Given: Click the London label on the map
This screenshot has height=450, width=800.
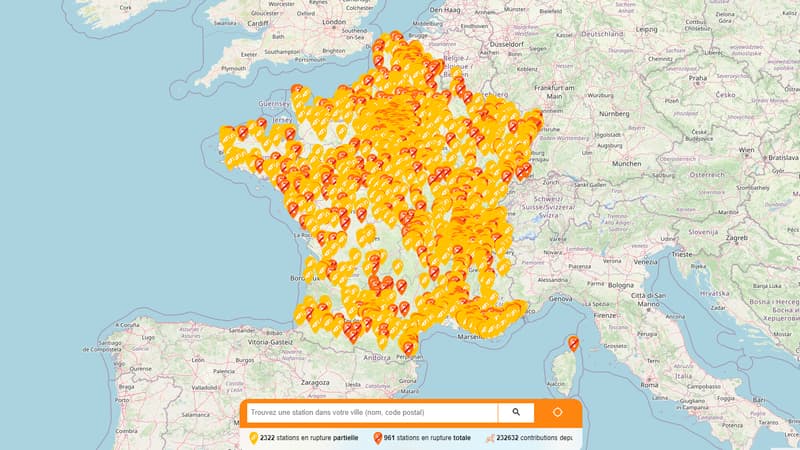Looking at the screenshot, I should tap(335, 21).
